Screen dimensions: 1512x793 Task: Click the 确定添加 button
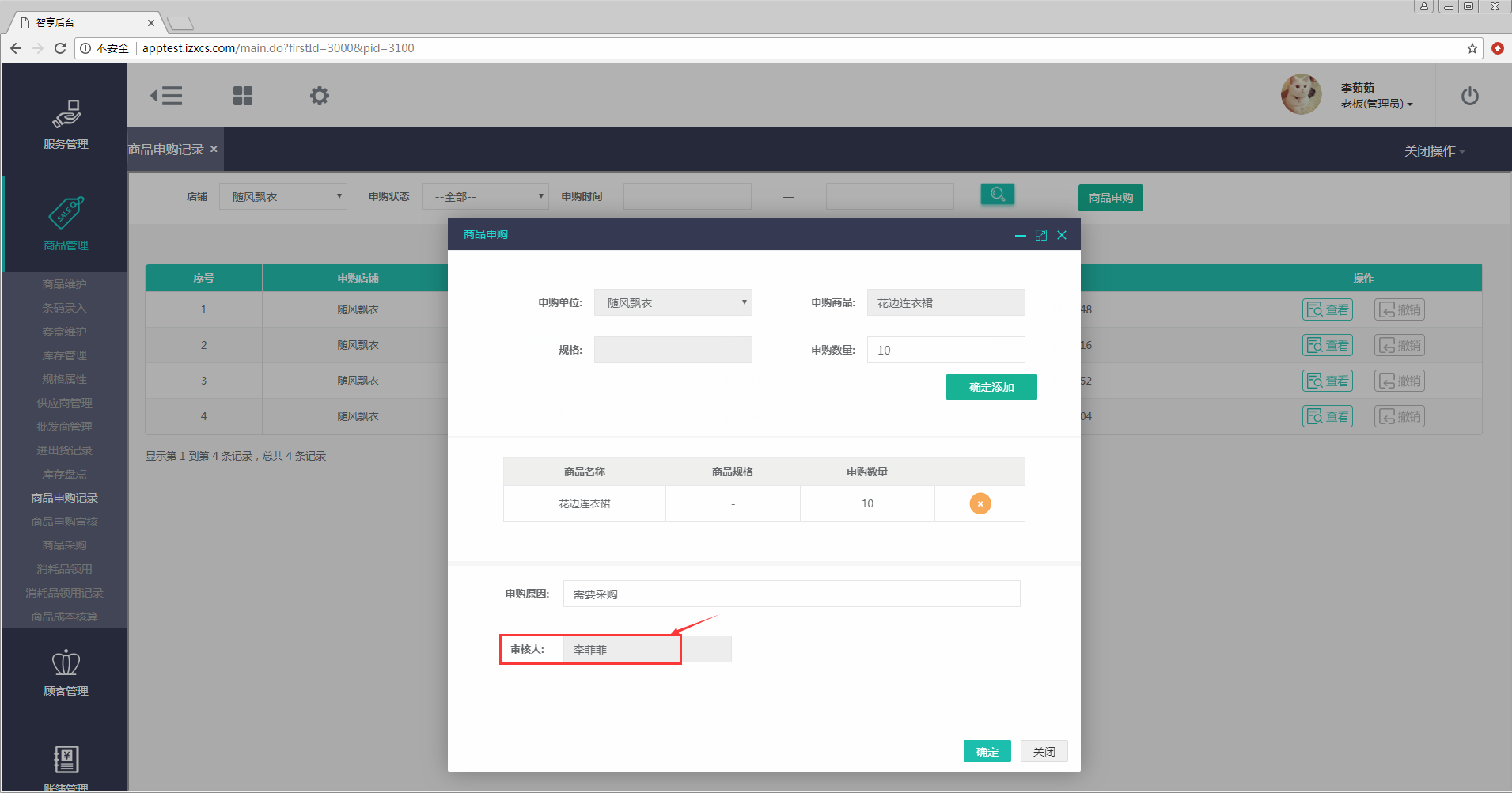991,387
